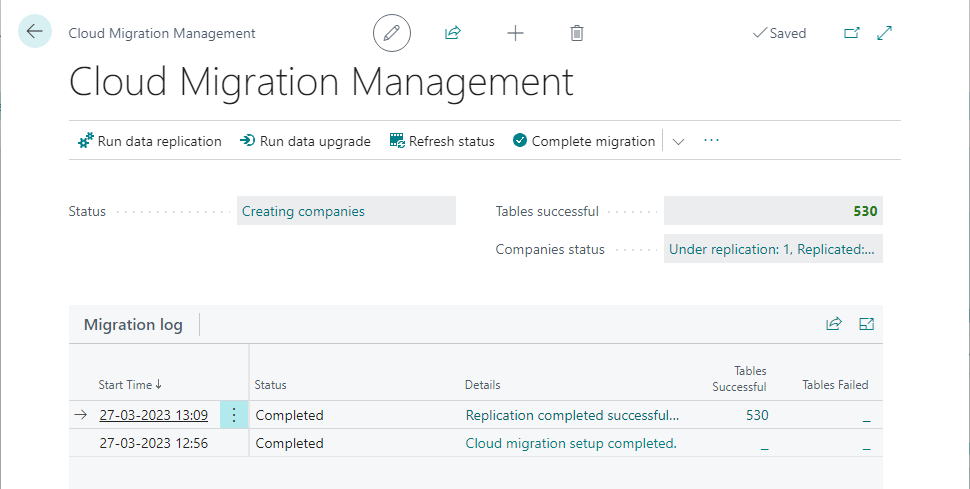Click Tables Failed value in 13:09 row
The height and width of the screenshot is (489, 970).
[x=866, y=415]
